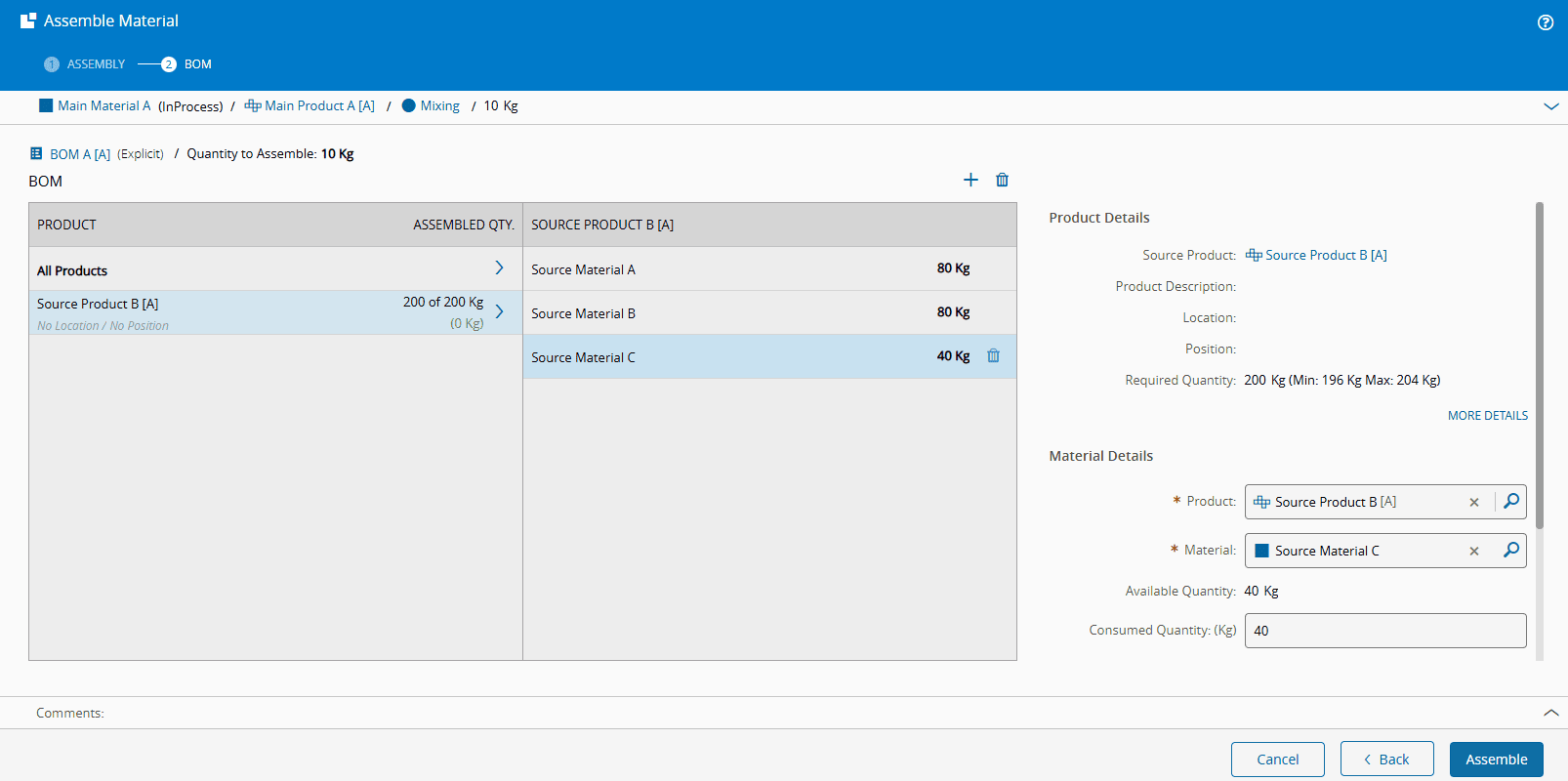Click the help question mark icon
This screenshot has width=1568, height=781.
1545,22
